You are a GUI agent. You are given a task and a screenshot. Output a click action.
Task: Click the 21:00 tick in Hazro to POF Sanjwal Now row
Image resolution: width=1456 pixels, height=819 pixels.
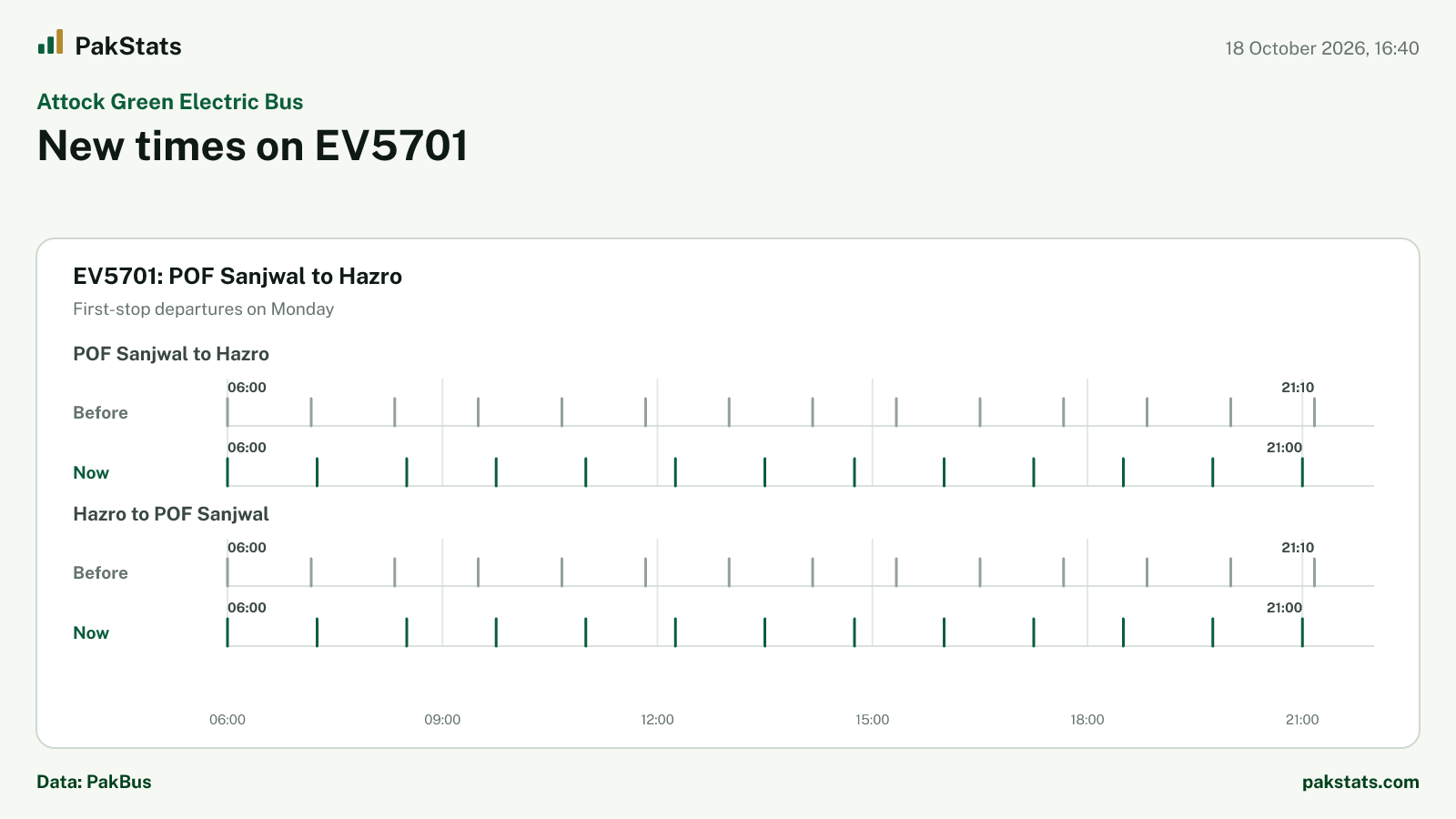point(1302,632)
